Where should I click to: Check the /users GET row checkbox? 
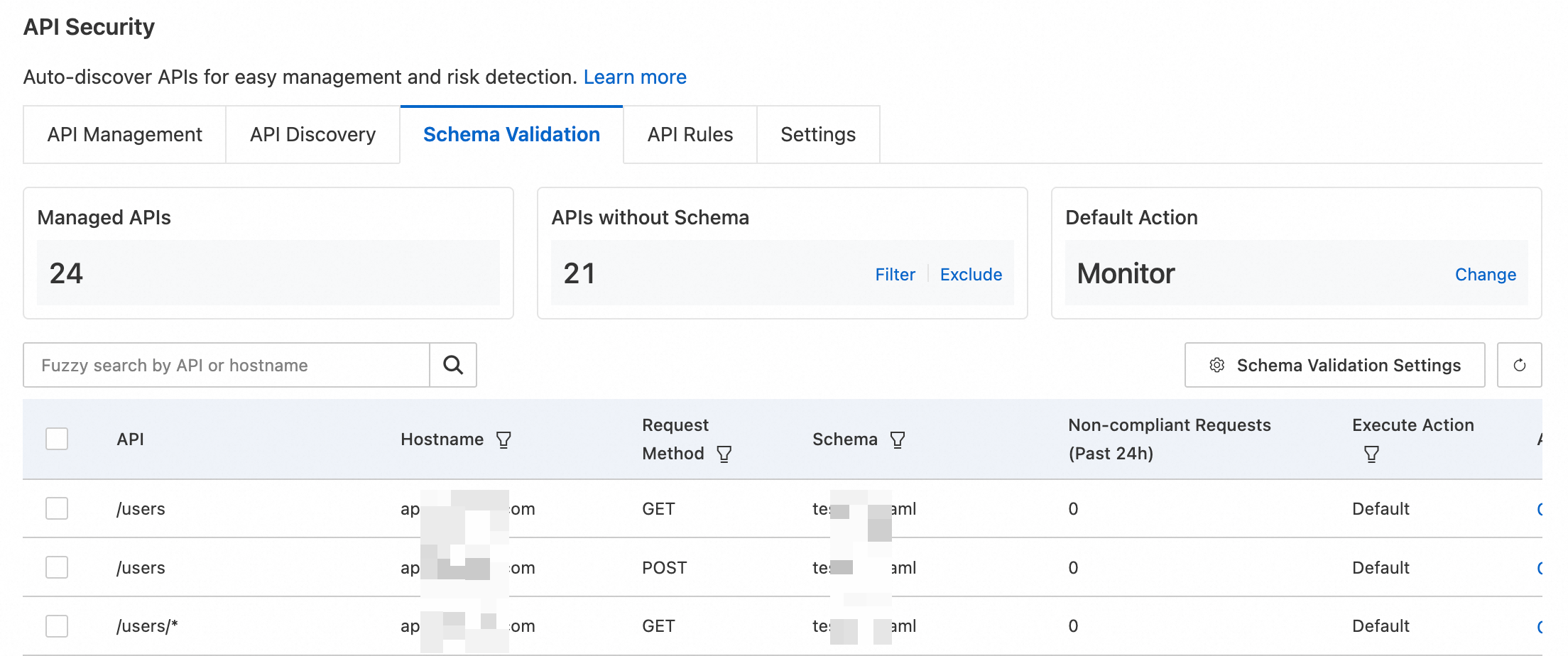(57, 508)
